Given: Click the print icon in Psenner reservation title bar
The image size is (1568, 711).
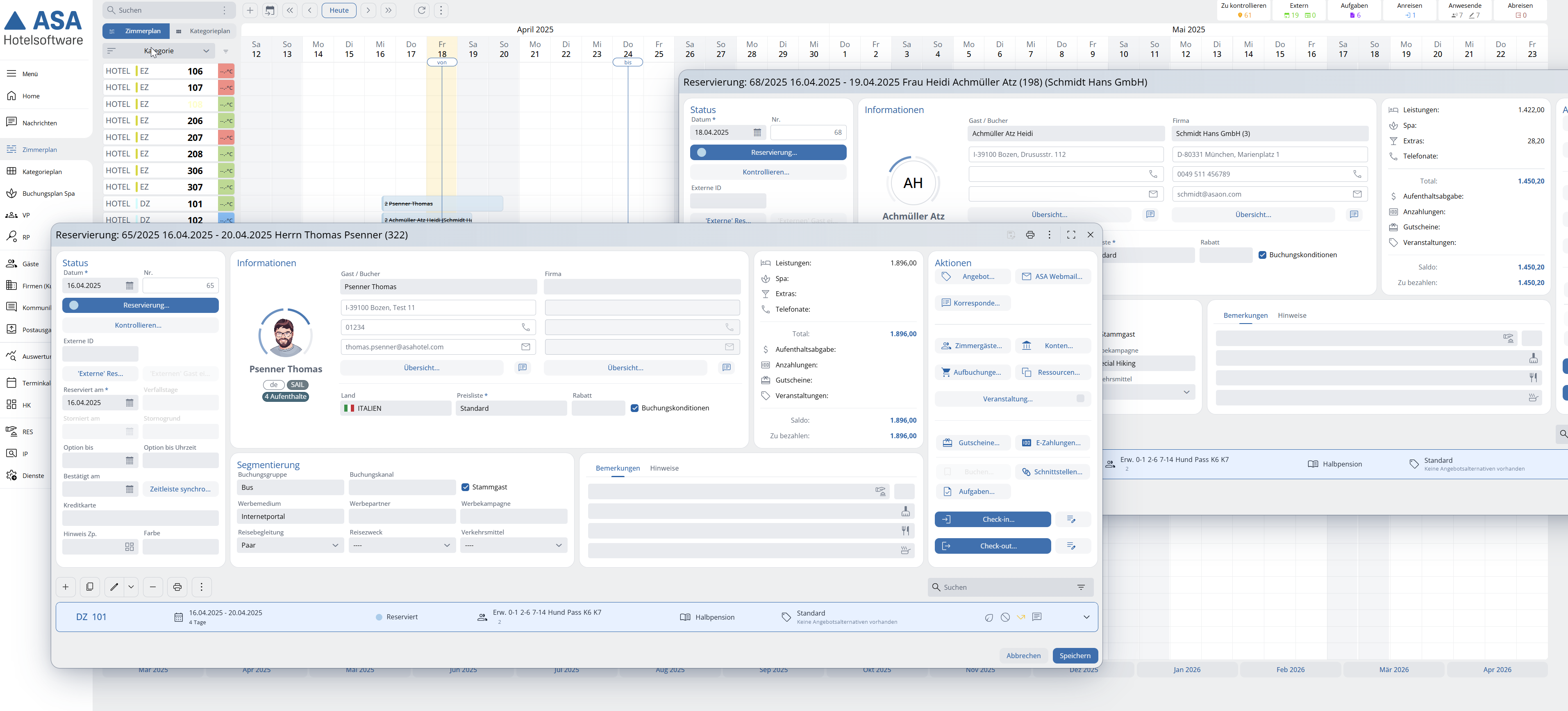Looking at the screenshot, I should [x=1030, y=235].
